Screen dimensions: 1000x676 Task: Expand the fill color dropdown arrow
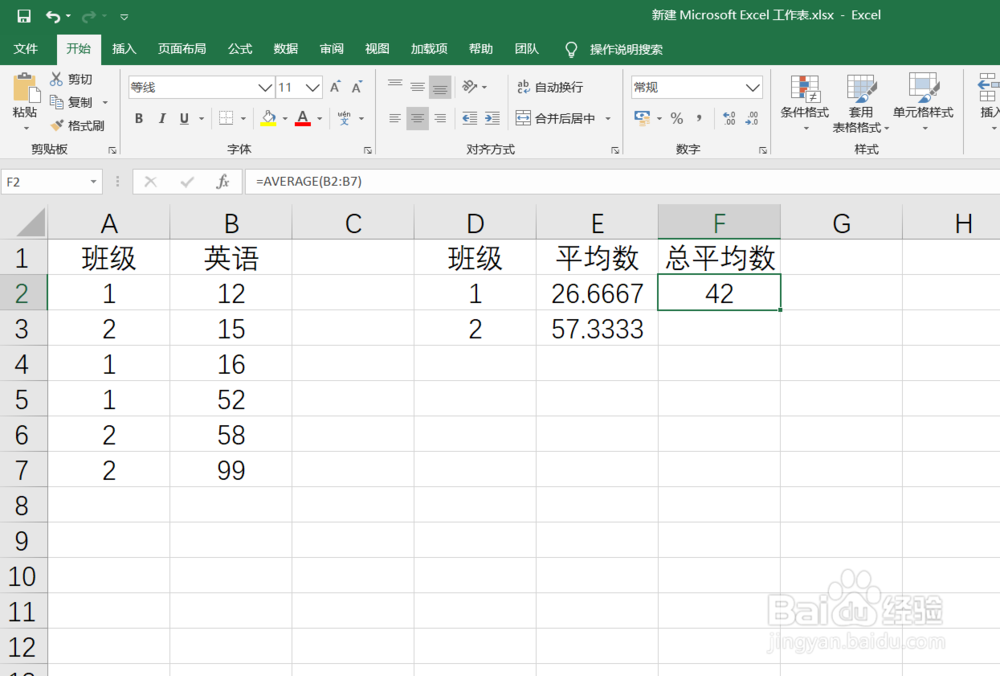coord(284,118)
